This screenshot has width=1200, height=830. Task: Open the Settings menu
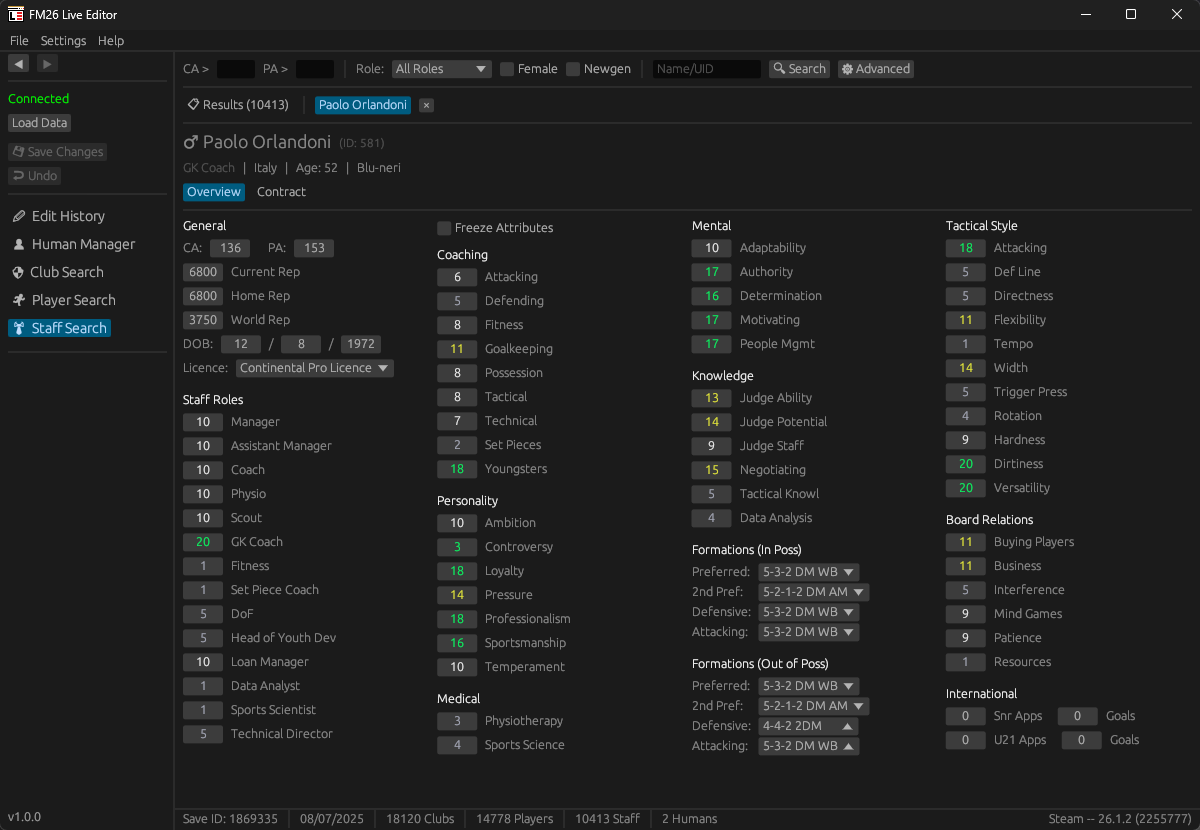63,41
